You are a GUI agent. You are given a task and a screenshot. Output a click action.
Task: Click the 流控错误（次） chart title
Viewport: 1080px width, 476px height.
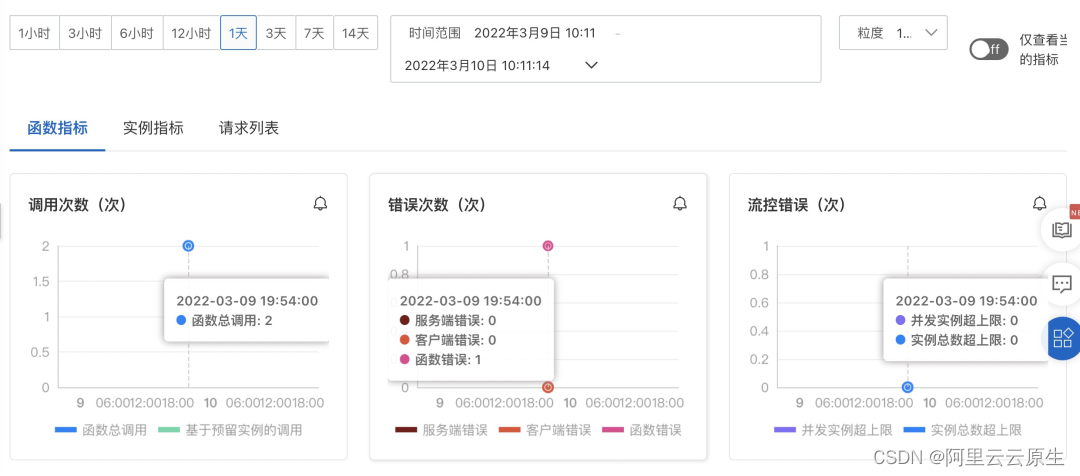point(796,205)
